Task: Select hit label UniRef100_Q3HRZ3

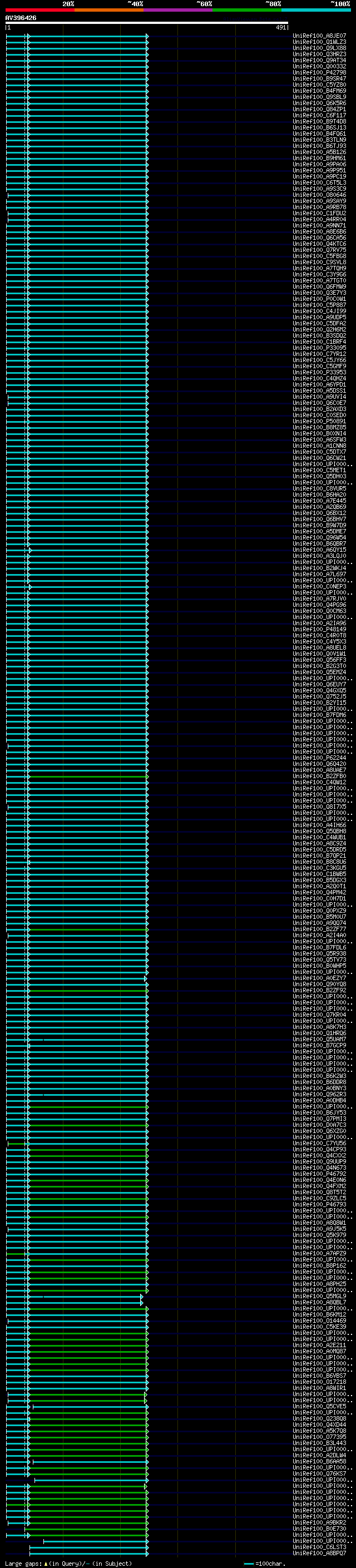Action: [319, 54]
